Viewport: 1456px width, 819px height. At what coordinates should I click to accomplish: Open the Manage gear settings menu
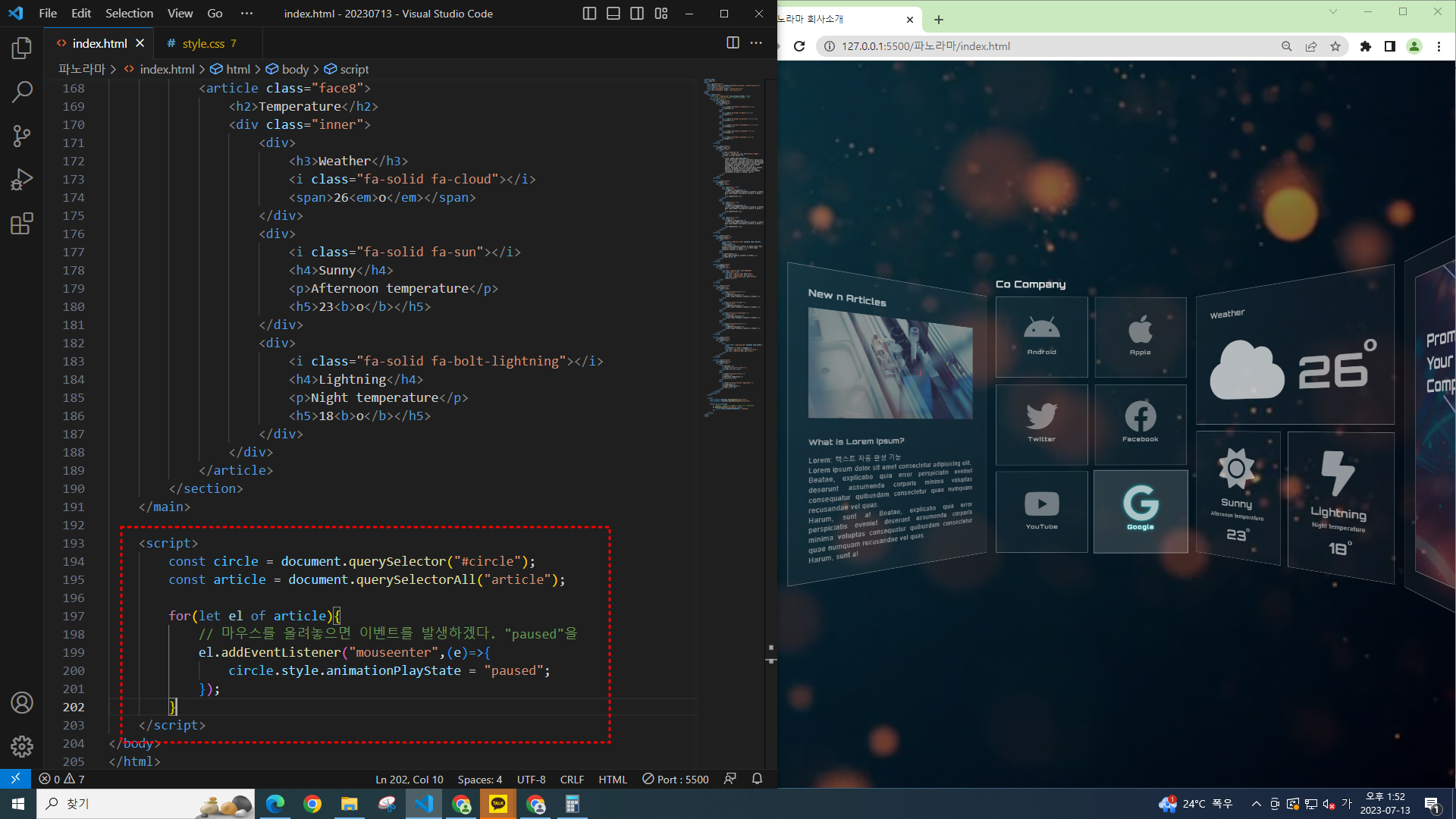point(22,746)
